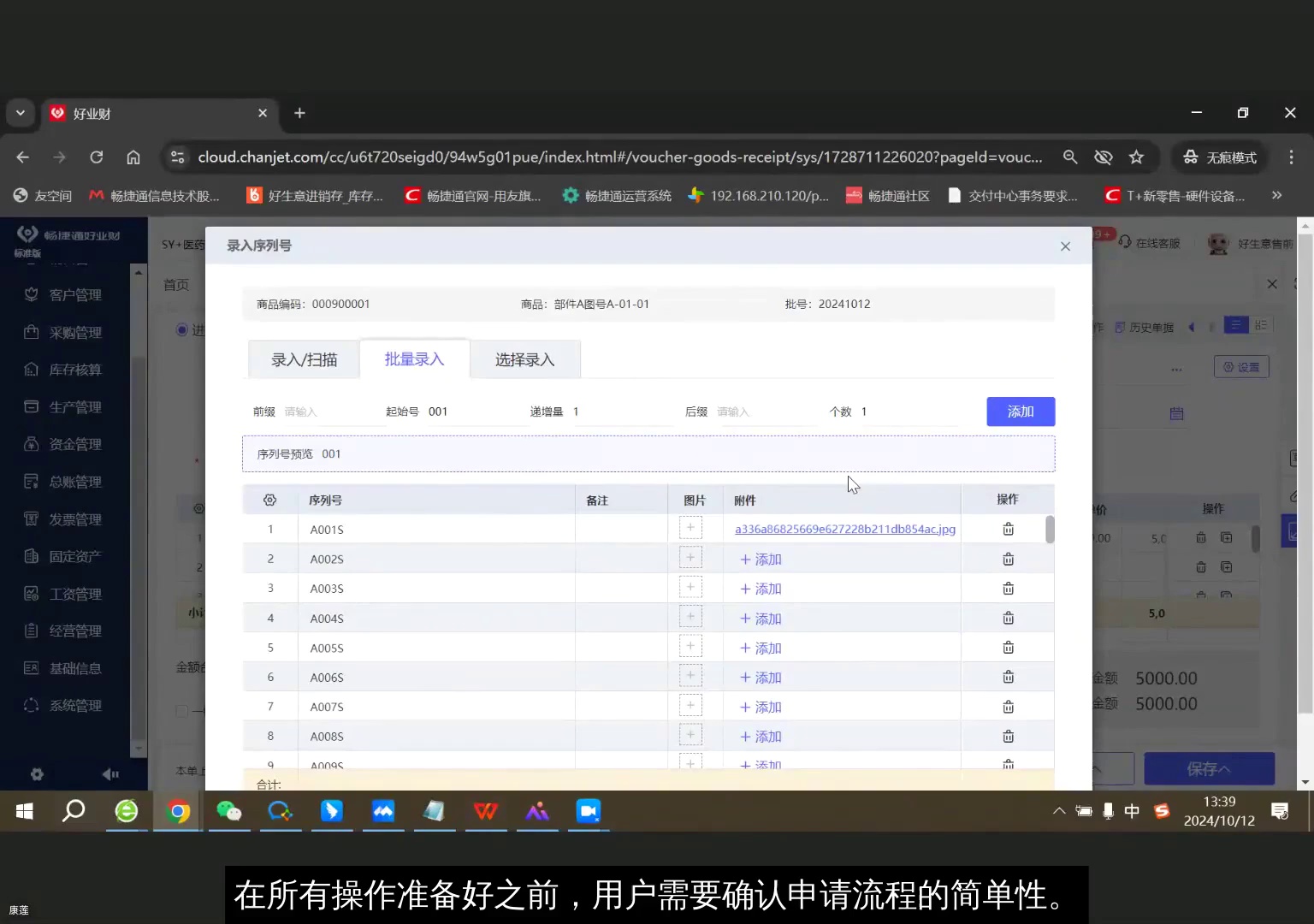Expand hidden bookmarks with the chevron
This screenshot has height=924, width=1314.
tap(1277, 195)
